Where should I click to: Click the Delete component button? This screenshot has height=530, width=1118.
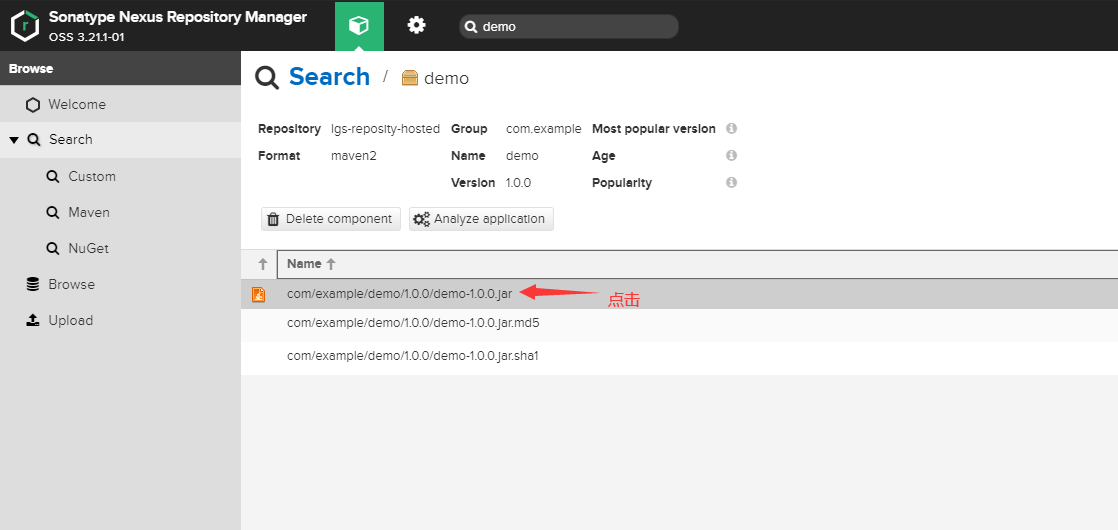tap(331, 219)
